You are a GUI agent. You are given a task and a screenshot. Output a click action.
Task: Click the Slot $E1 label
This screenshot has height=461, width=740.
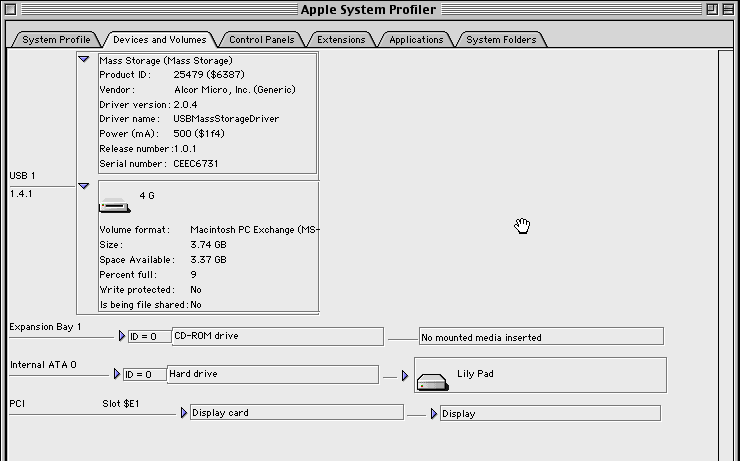pyautogui.click(x=121, y=404)
